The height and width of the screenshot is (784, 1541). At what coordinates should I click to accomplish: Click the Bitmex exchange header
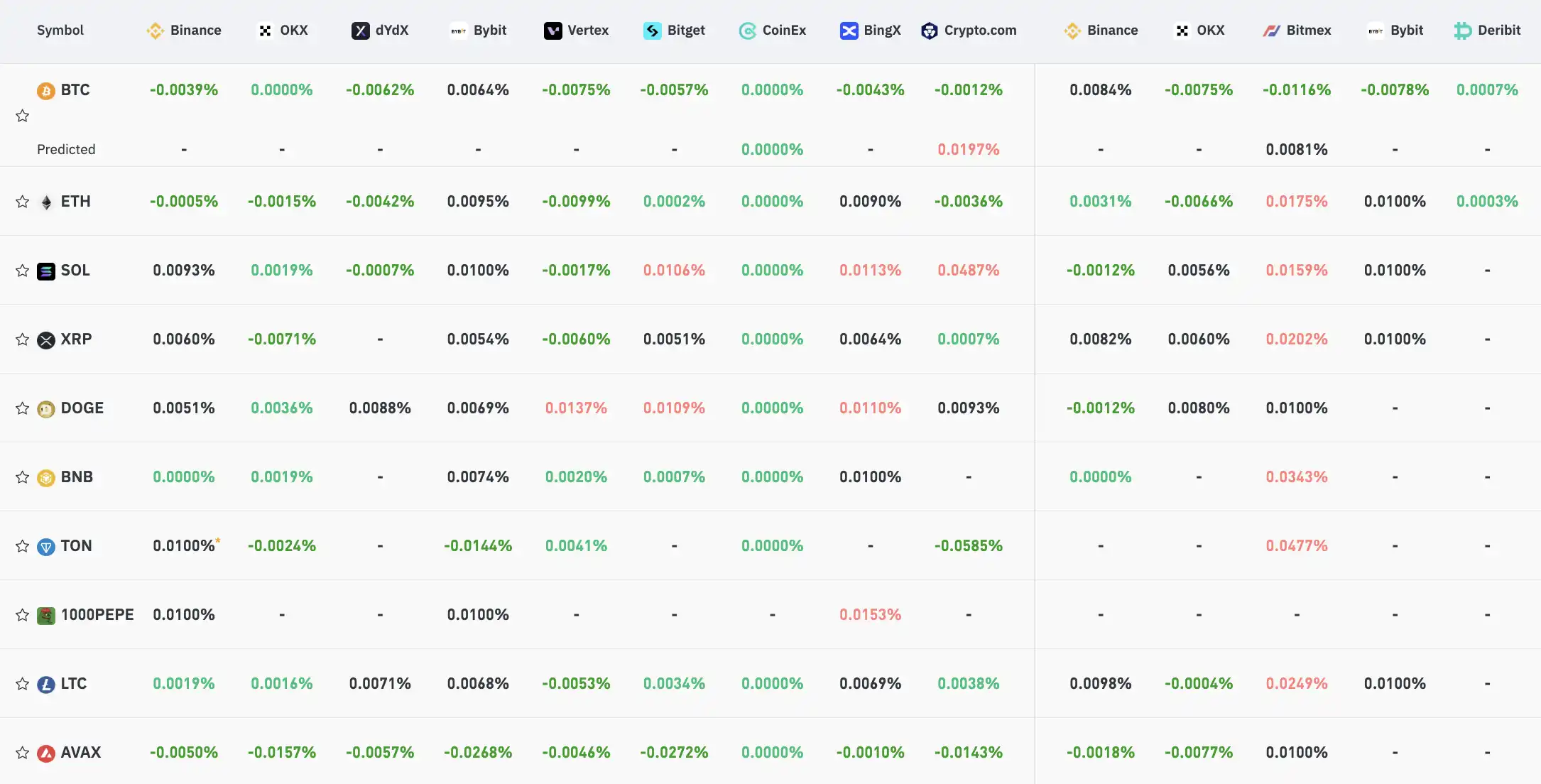pyautogui.click(x=1297, y=31)
